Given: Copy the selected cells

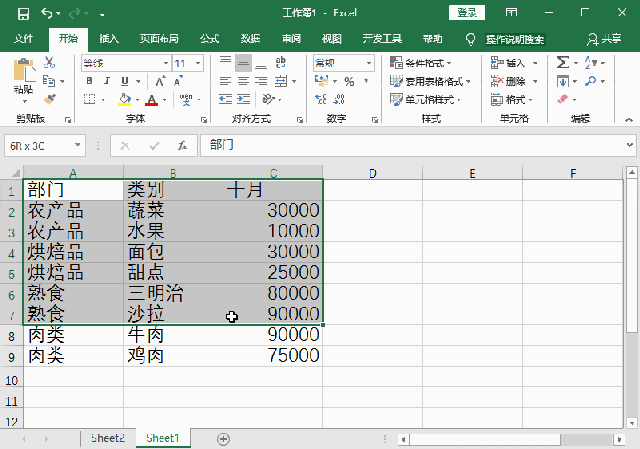Looking at the screenshot, I should click(x=49, y=81).
